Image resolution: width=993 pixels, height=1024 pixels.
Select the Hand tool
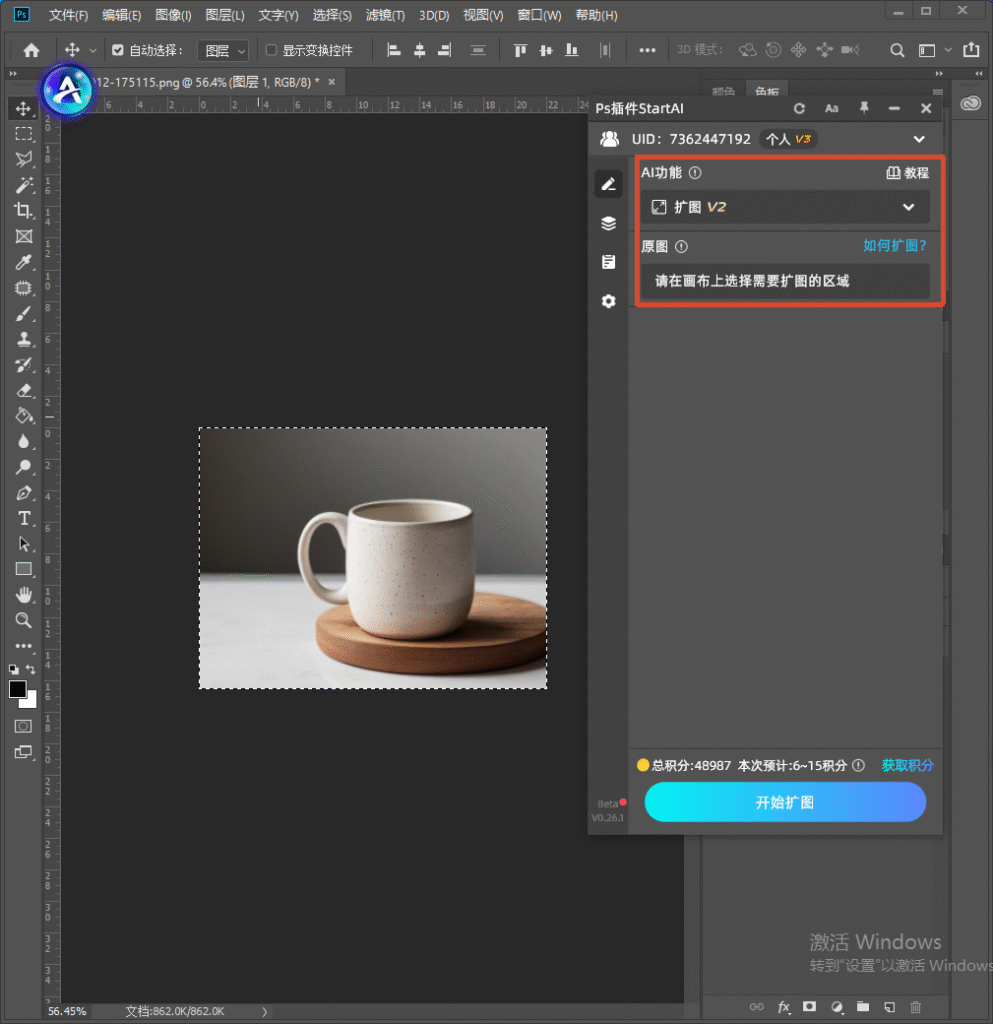point(24,595)
